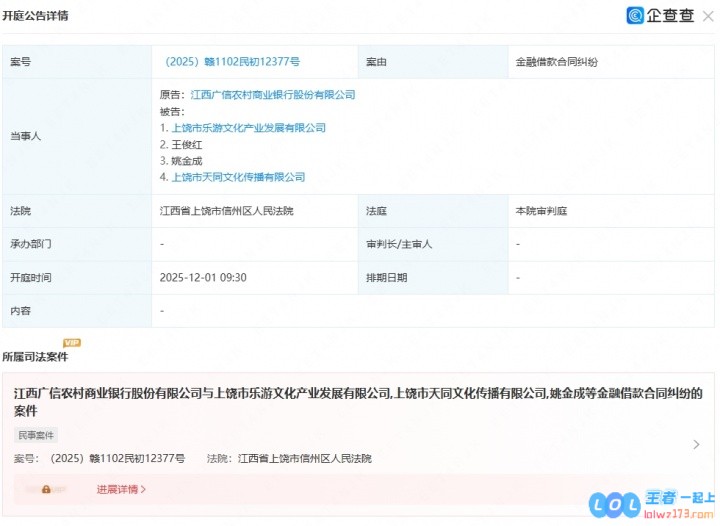The image size is (720, 526).
Task: Open the judicial case card title
Action: pyautogui.click(x=358, y=402)
